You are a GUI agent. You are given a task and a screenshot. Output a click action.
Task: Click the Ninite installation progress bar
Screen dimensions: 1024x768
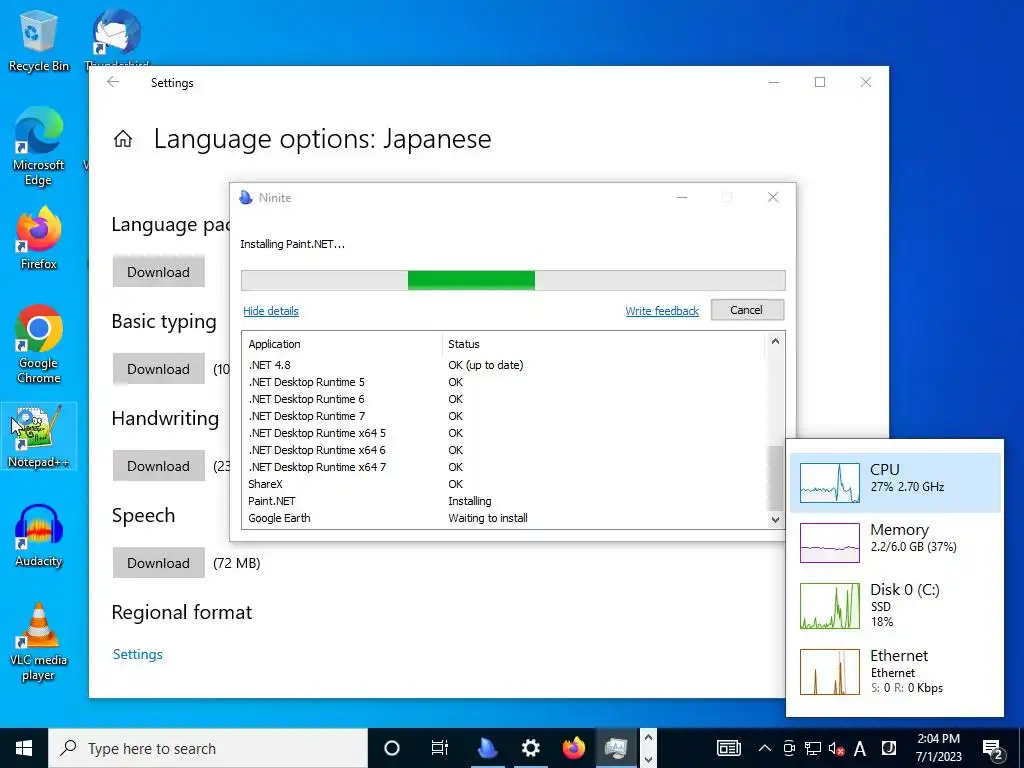pos(513,280)
